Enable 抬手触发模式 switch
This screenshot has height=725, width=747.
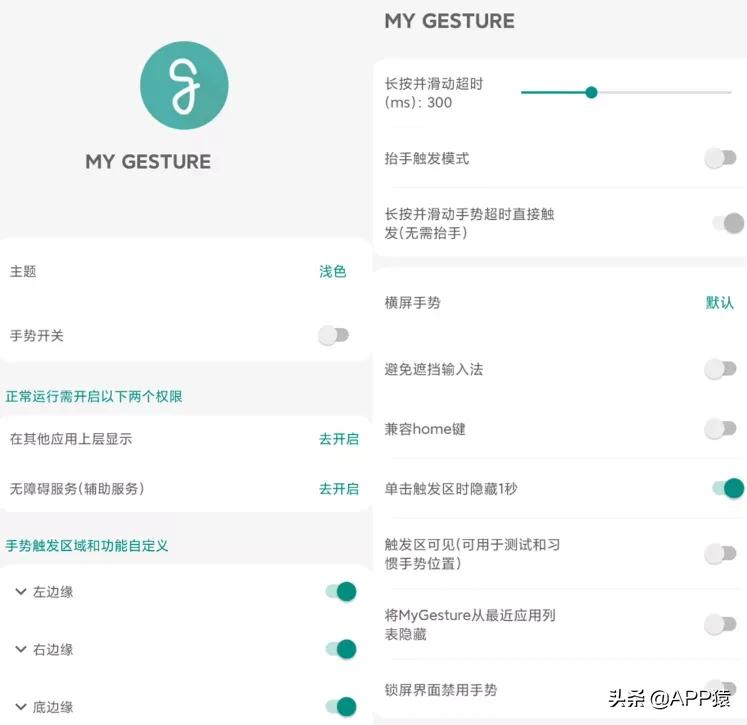[x=720, y=158]
